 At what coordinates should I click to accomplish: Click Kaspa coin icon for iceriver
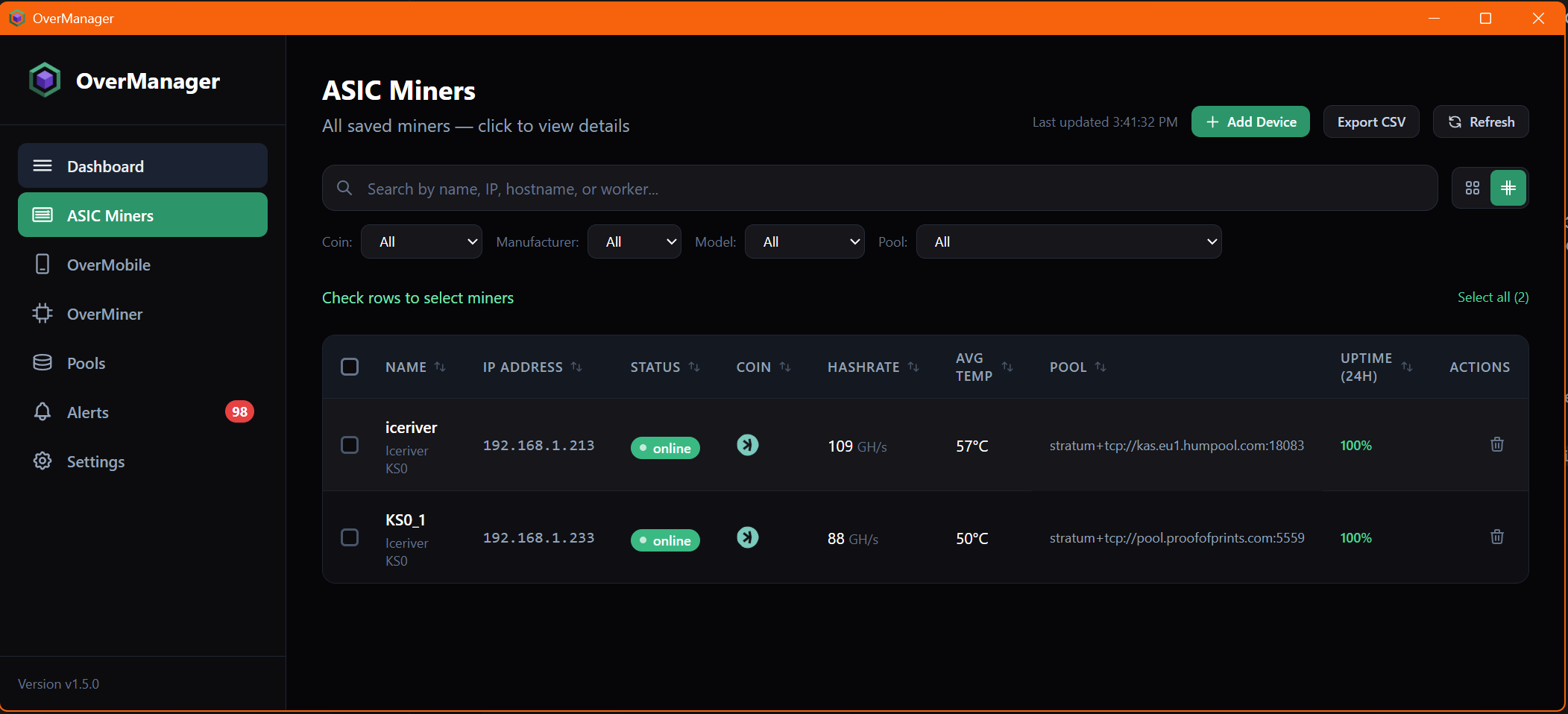click(748, 445)
